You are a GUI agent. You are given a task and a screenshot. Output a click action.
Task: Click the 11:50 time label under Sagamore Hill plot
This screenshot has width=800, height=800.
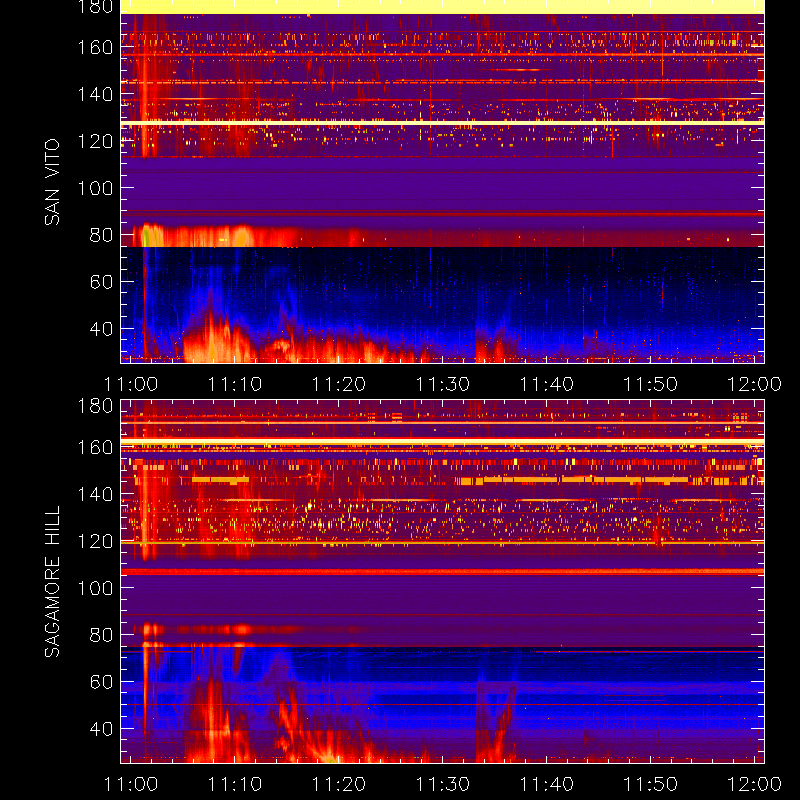point(651,784)
